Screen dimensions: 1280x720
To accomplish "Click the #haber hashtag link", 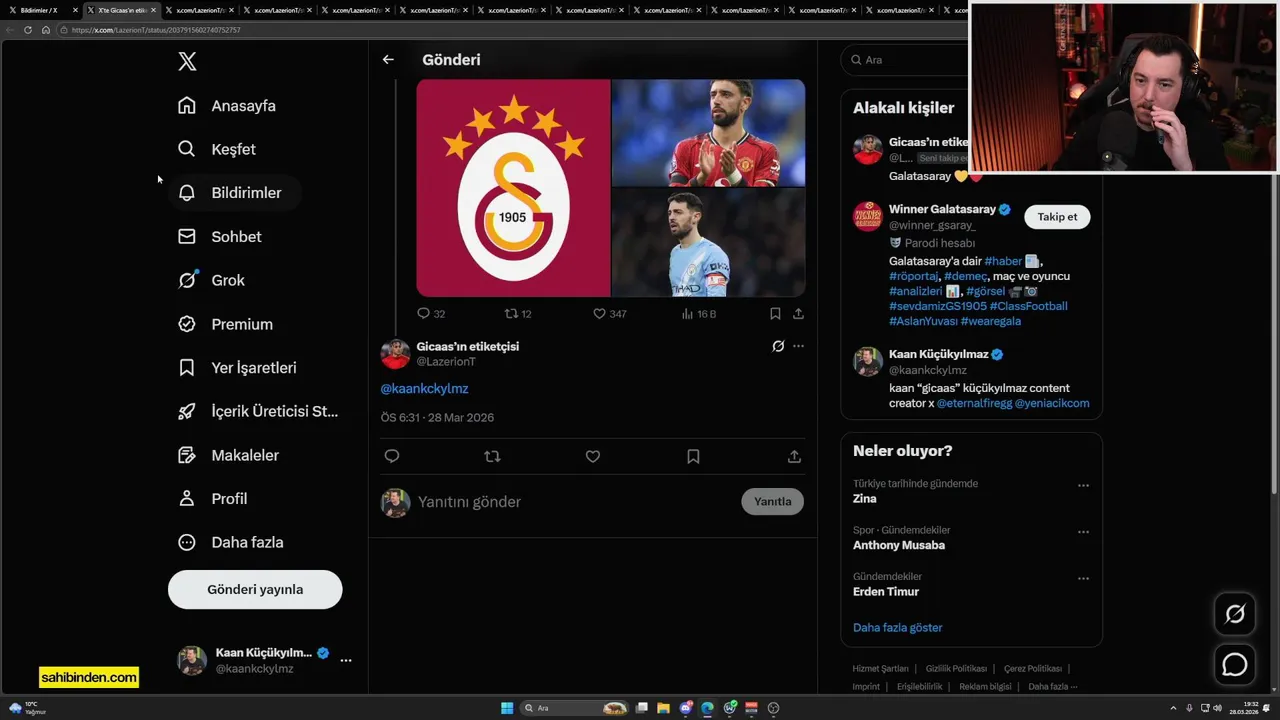I will 1003,261.
